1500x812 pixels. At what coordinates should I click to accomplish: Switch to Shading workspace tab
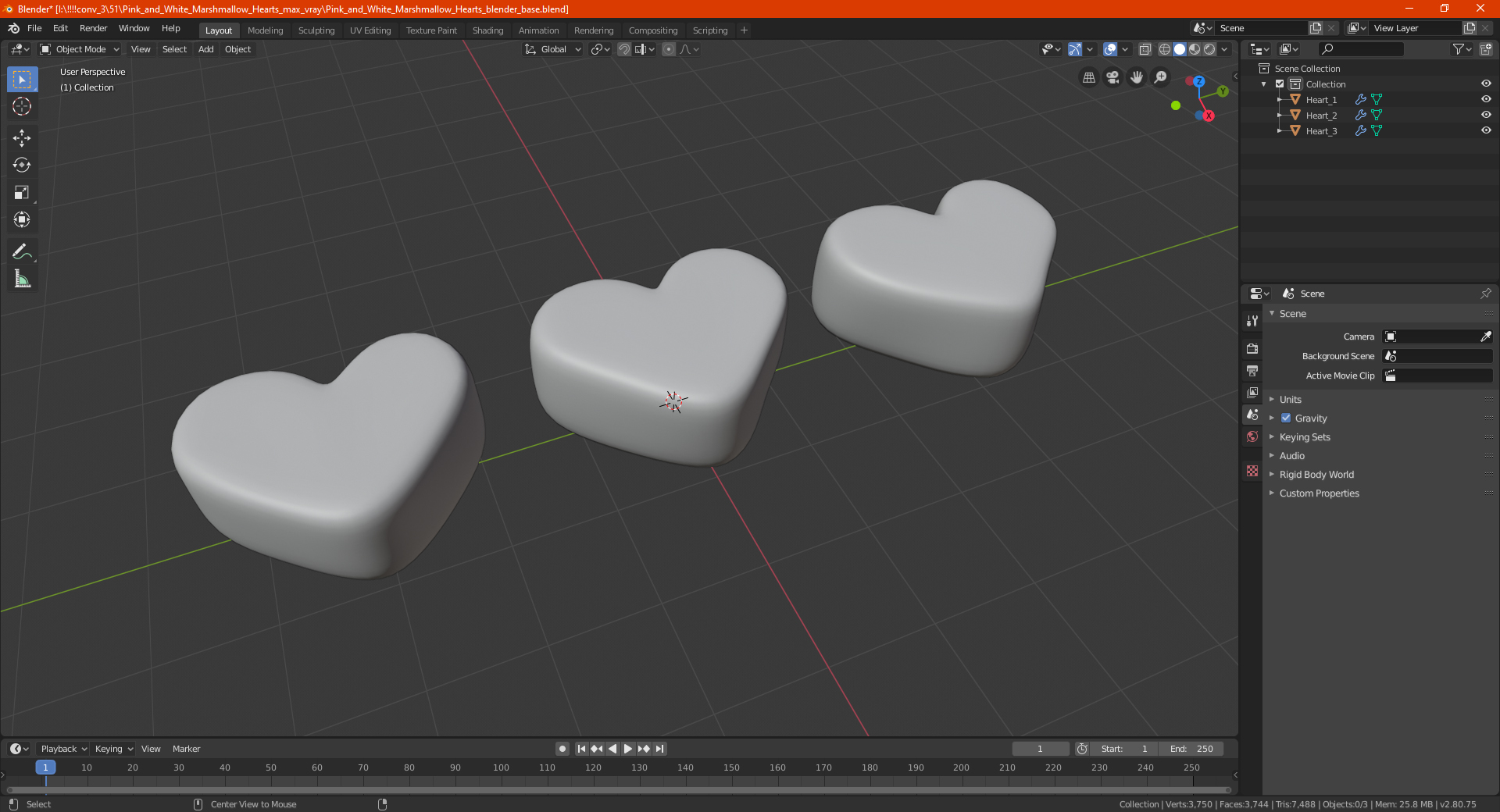pos(487,30)
